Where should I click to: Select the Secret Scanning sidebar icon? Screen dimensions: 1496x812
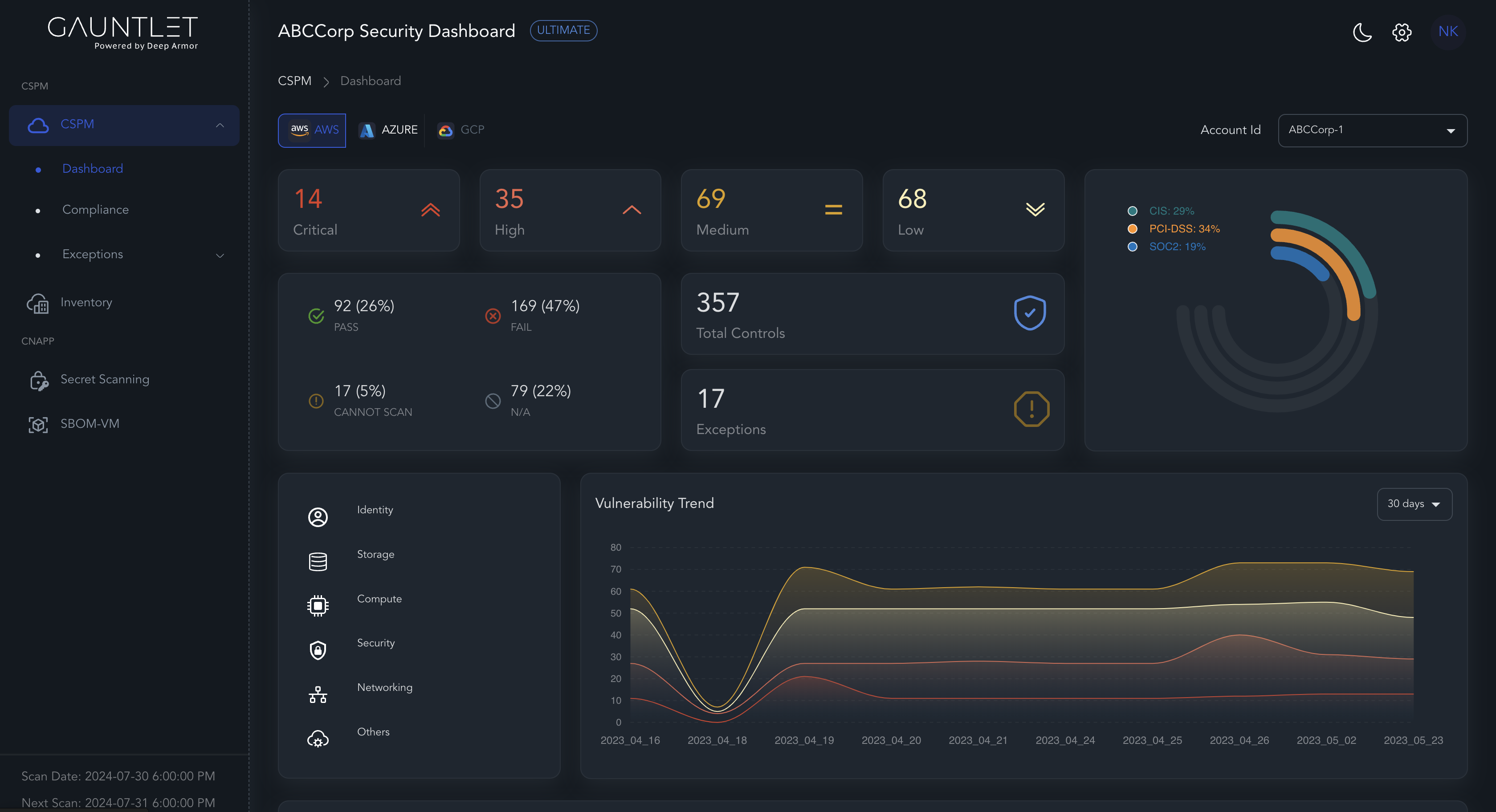click(38, 381)
